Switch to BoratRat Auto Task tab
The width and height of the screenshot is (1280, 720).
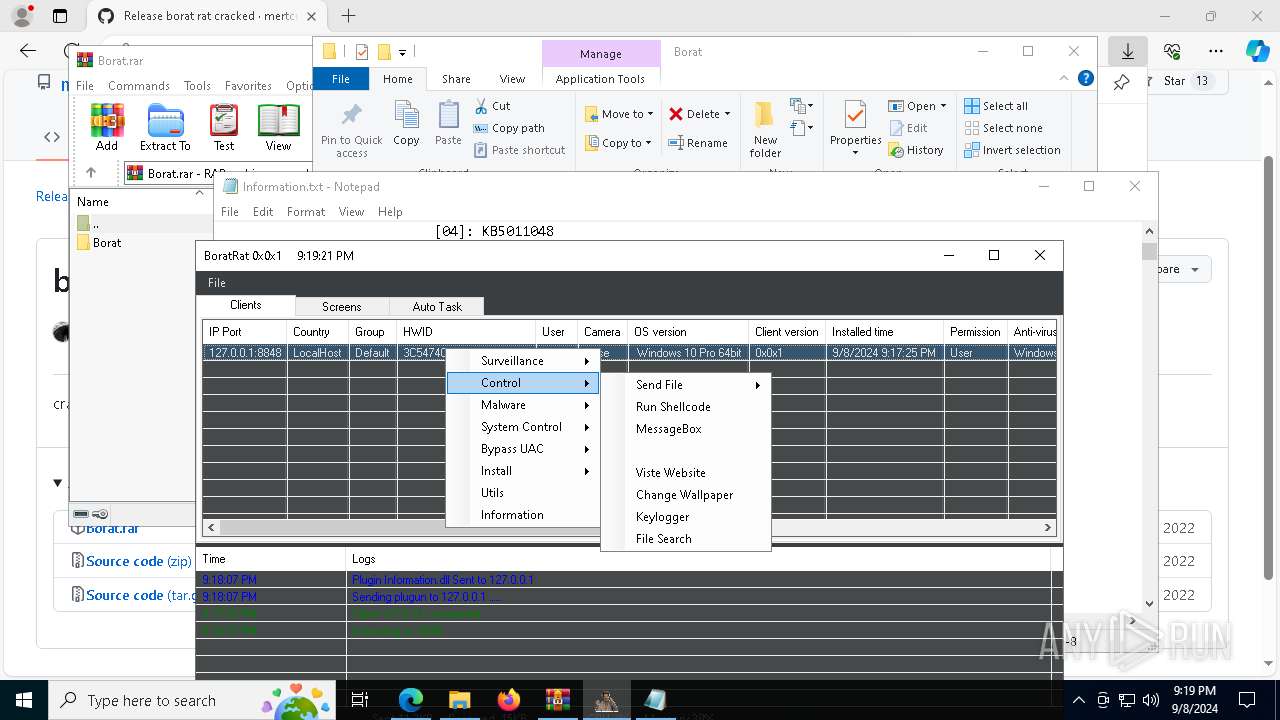[437, 307]
